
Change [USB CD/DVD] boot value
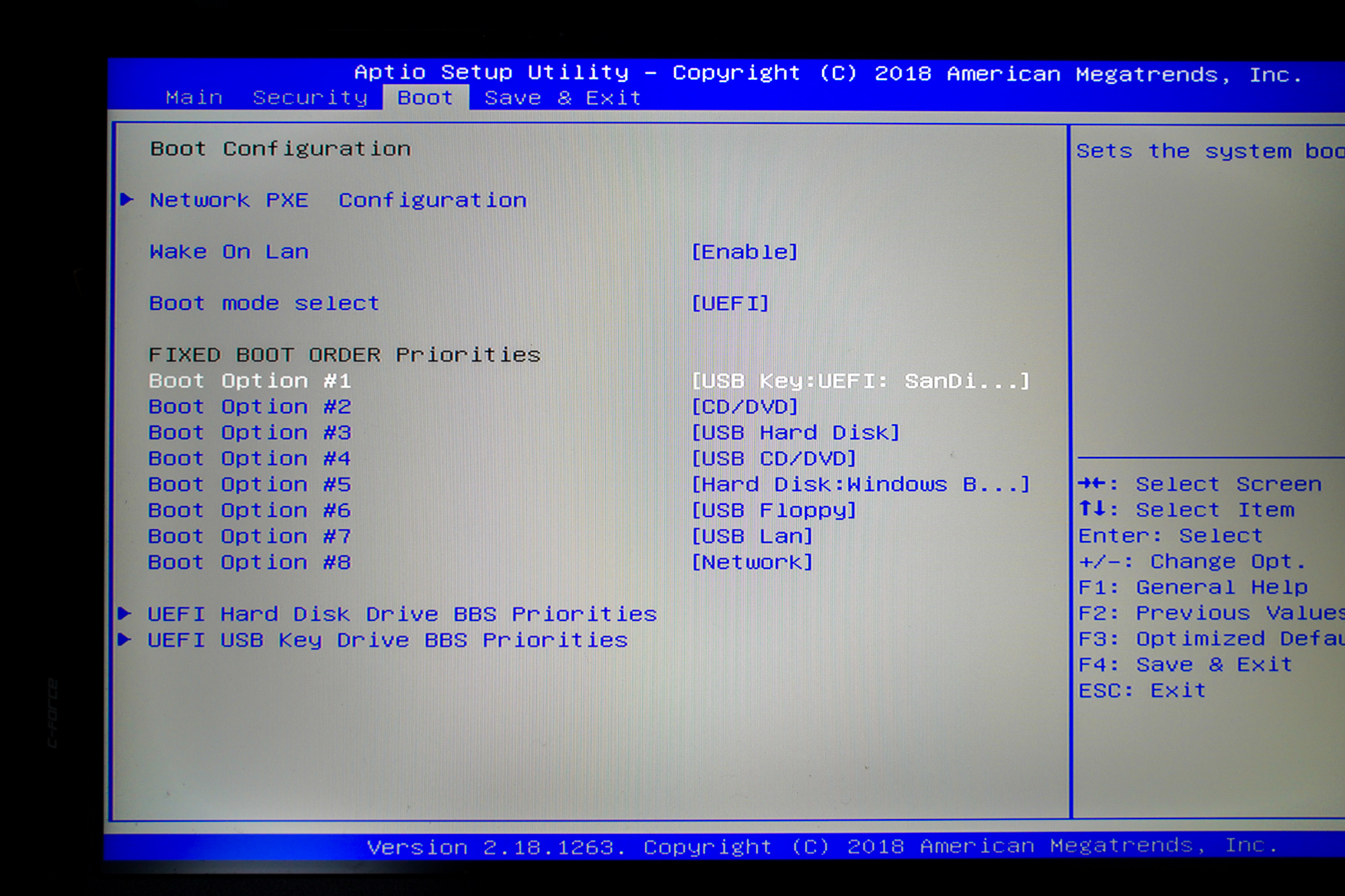click(x=774, y=458)
